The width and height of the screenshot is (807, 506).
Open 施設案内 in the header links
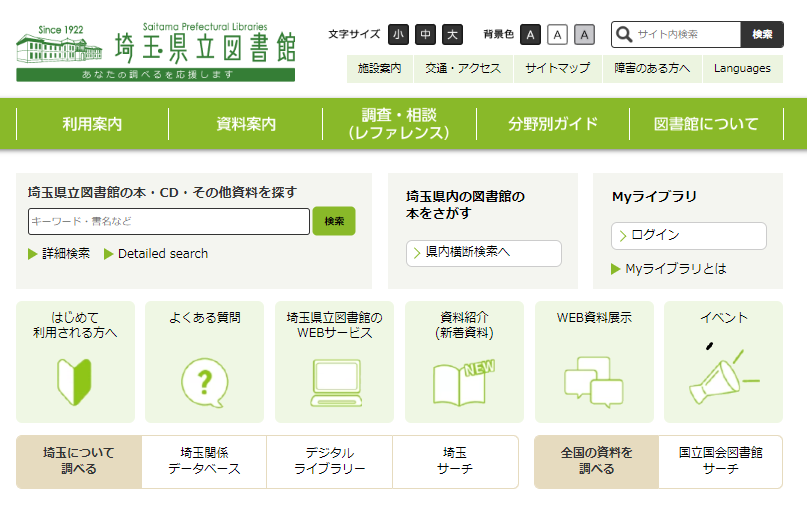(x=380, y=68)
